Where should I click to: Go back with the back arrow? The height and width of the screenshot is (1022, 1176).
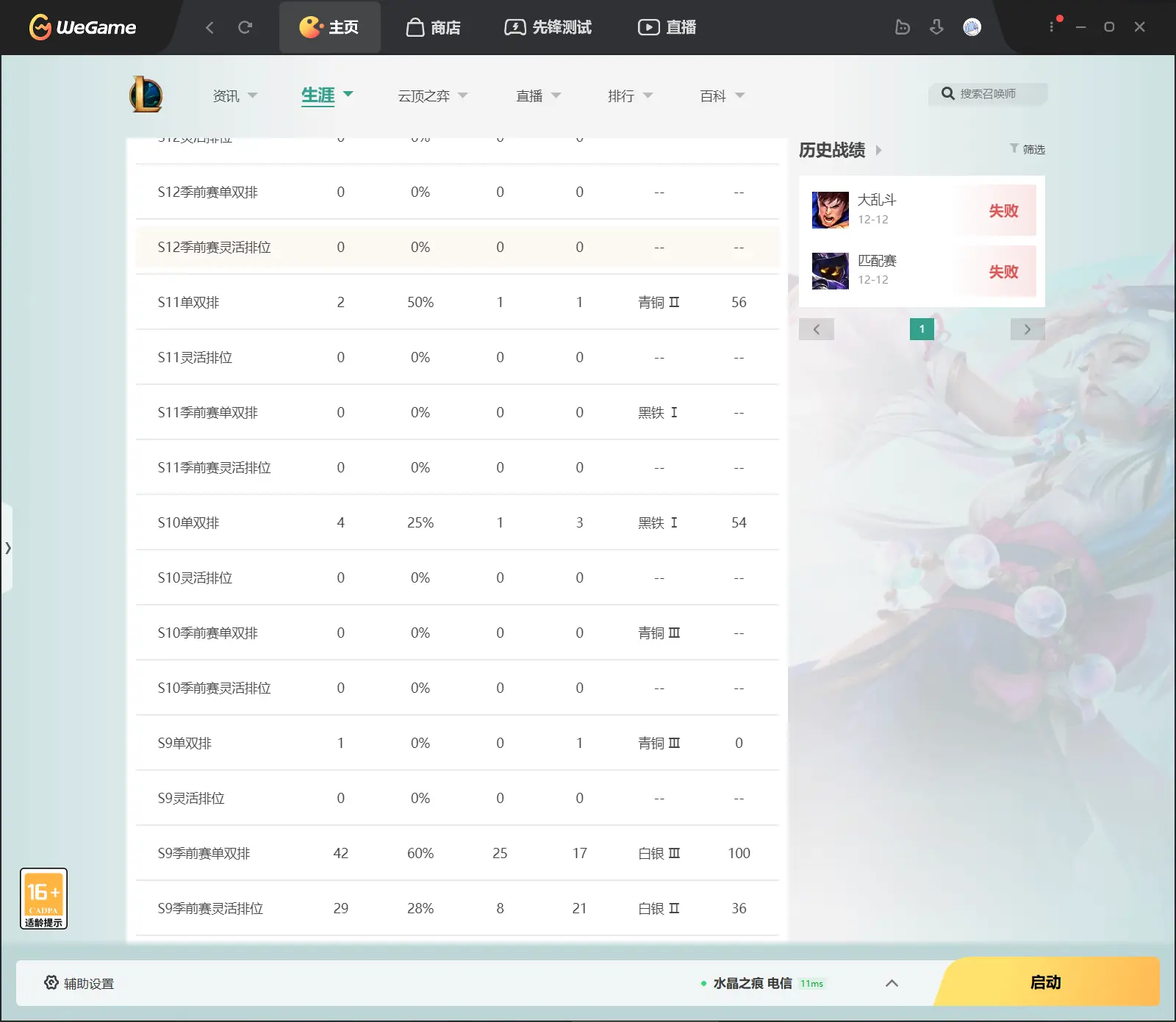click(x=210, y=27)
